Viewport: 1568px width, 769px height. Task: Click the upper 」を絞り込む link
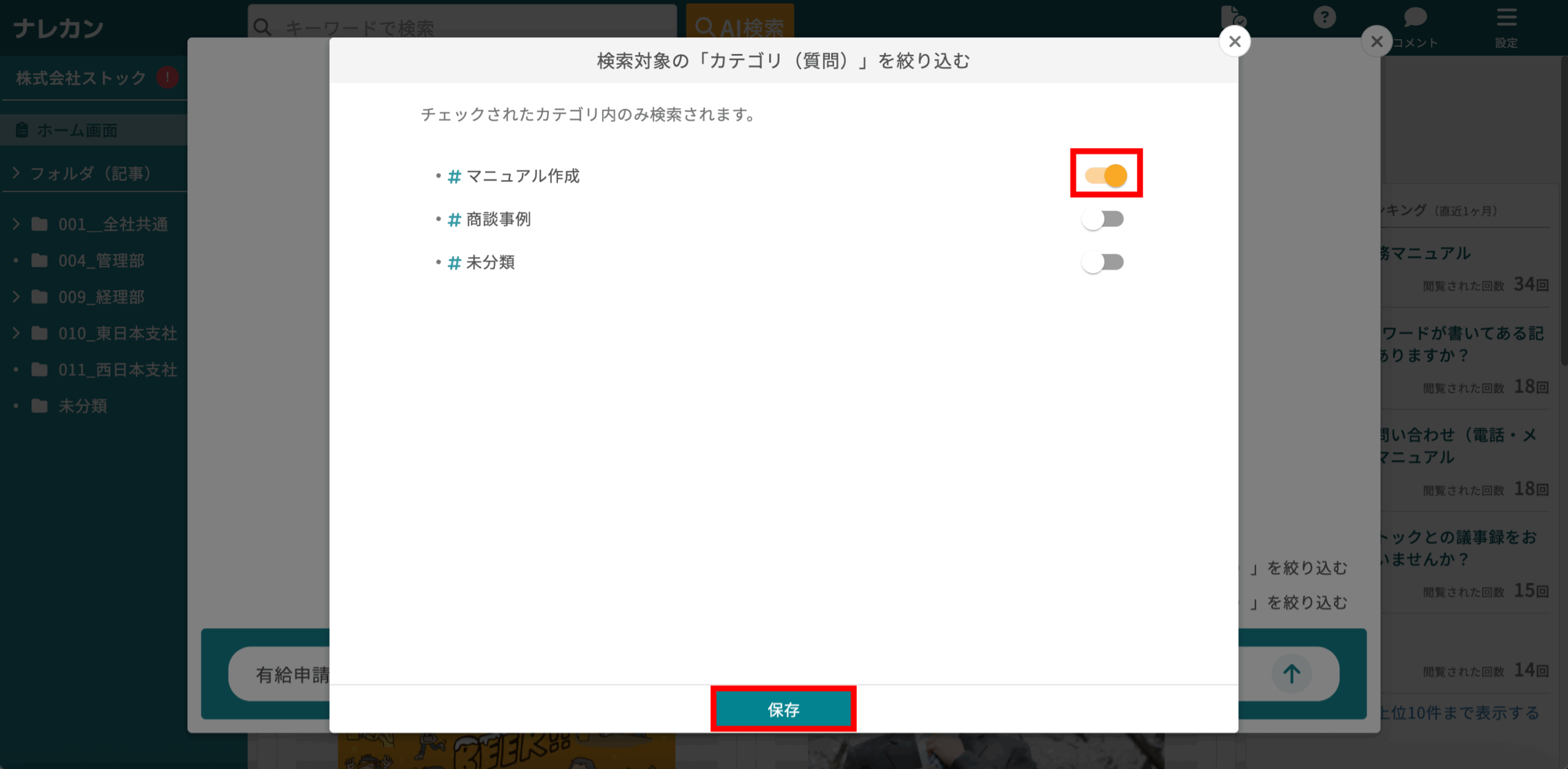point(1298,568)
